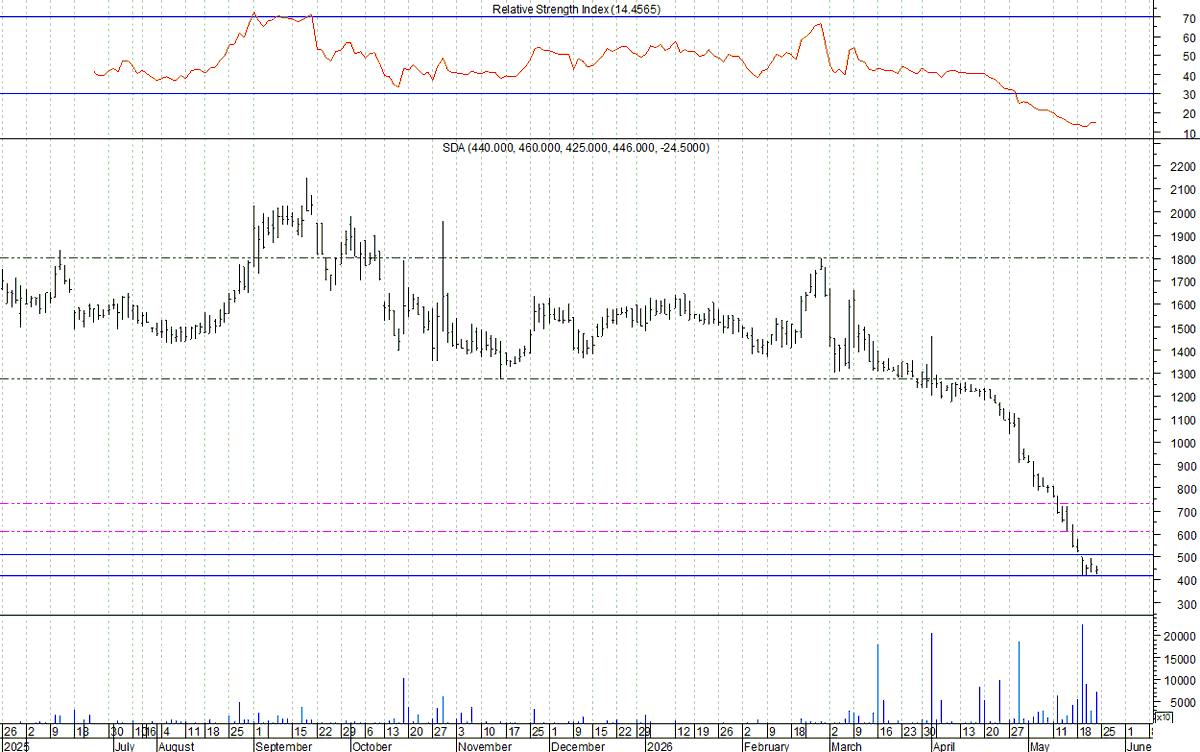Click the 20000 volume axis label
This screenshot has width=1200, height=752.
(1180, 637)
